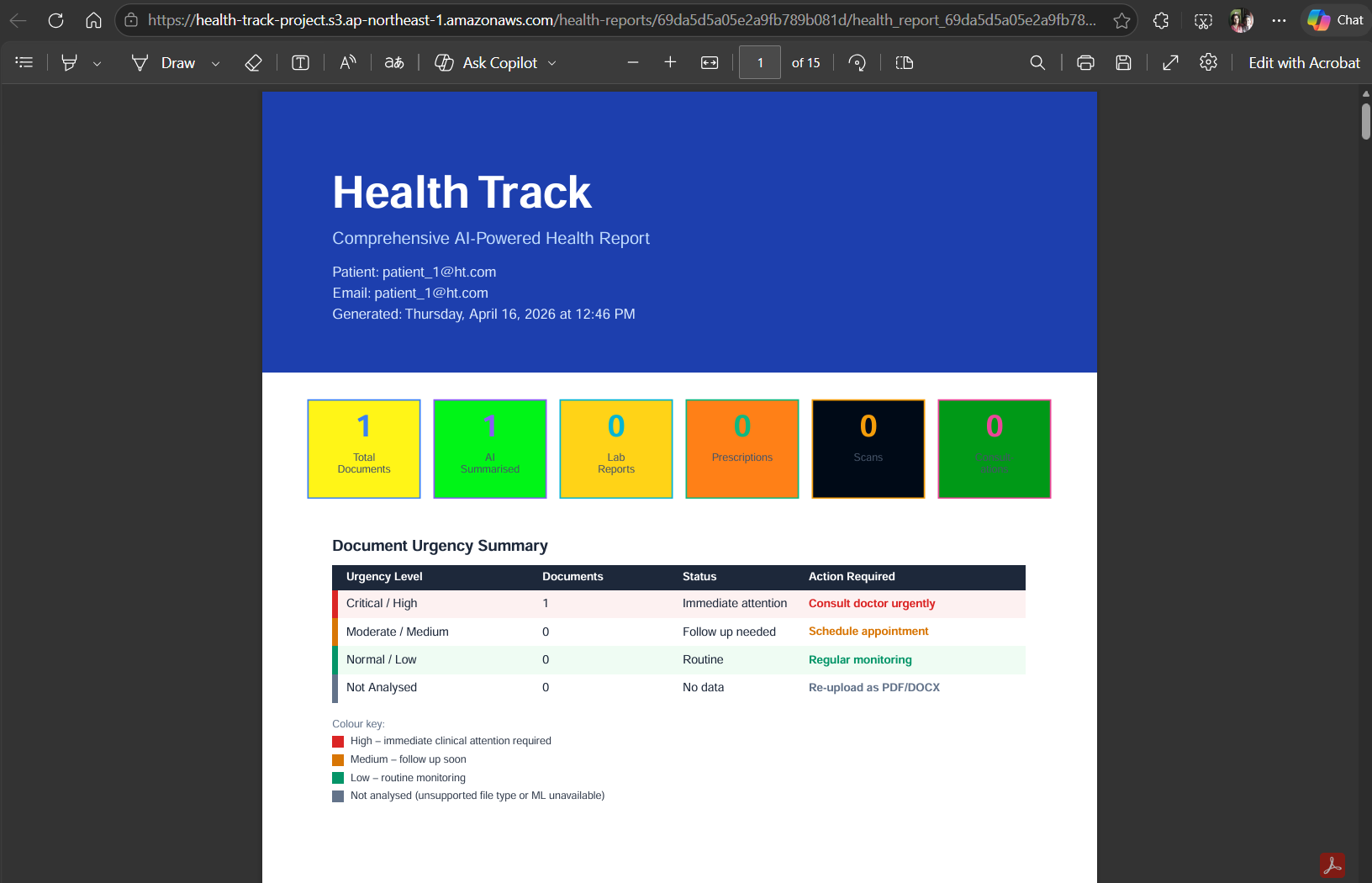Save the PDF document
The width and height of the screenshot is (1372, 883).
pos(1123,62)
